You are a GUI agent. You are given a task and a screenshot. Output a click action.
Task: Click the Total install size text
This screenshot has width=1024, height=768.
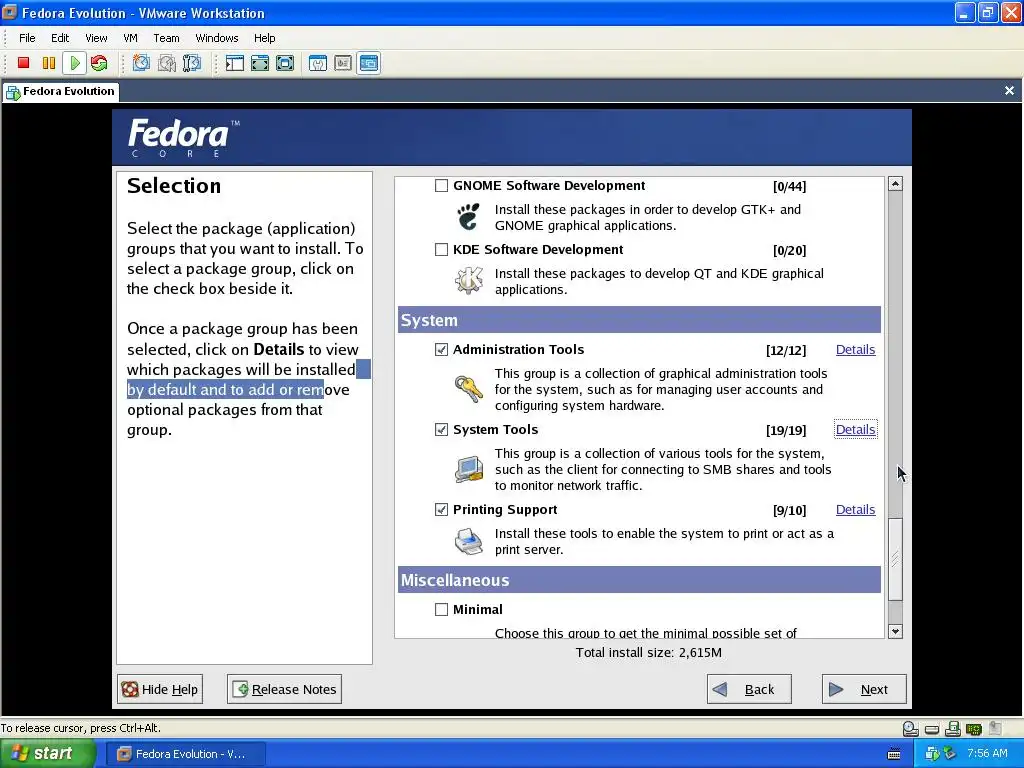pyautogui.click(x=648, y=652)
